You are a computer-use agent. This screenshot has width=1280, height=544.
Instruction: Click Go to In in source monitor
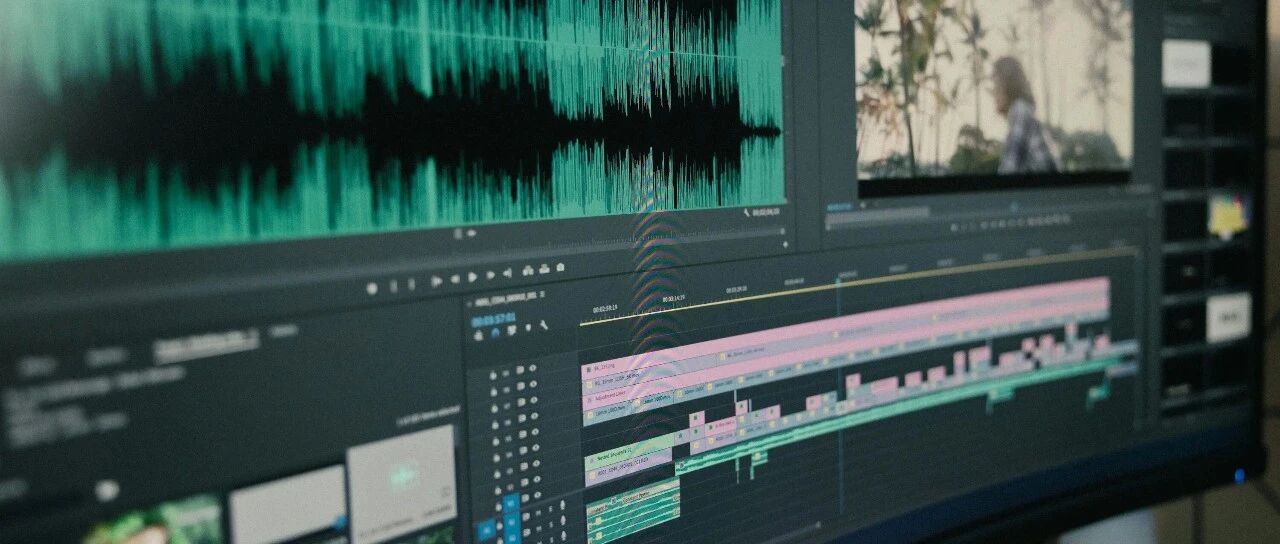(436, 281)
